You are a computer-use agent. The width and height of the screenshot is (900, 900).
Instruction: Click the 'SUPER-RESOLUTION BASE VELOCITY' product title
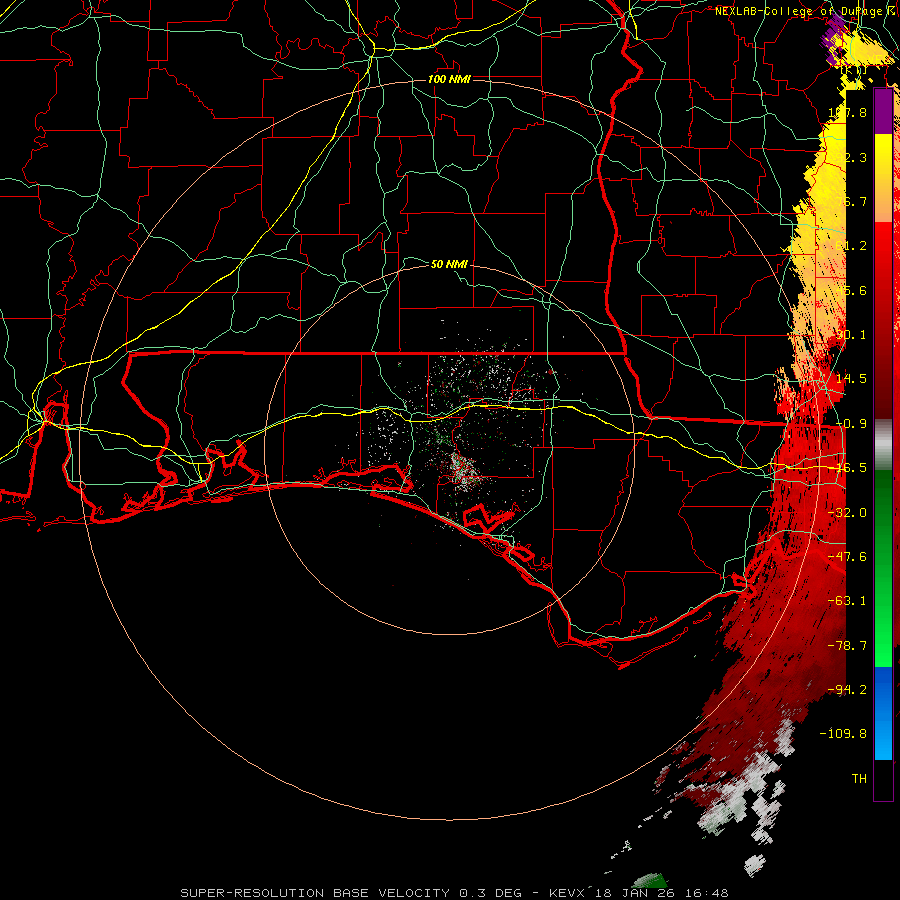coord(315,893)
